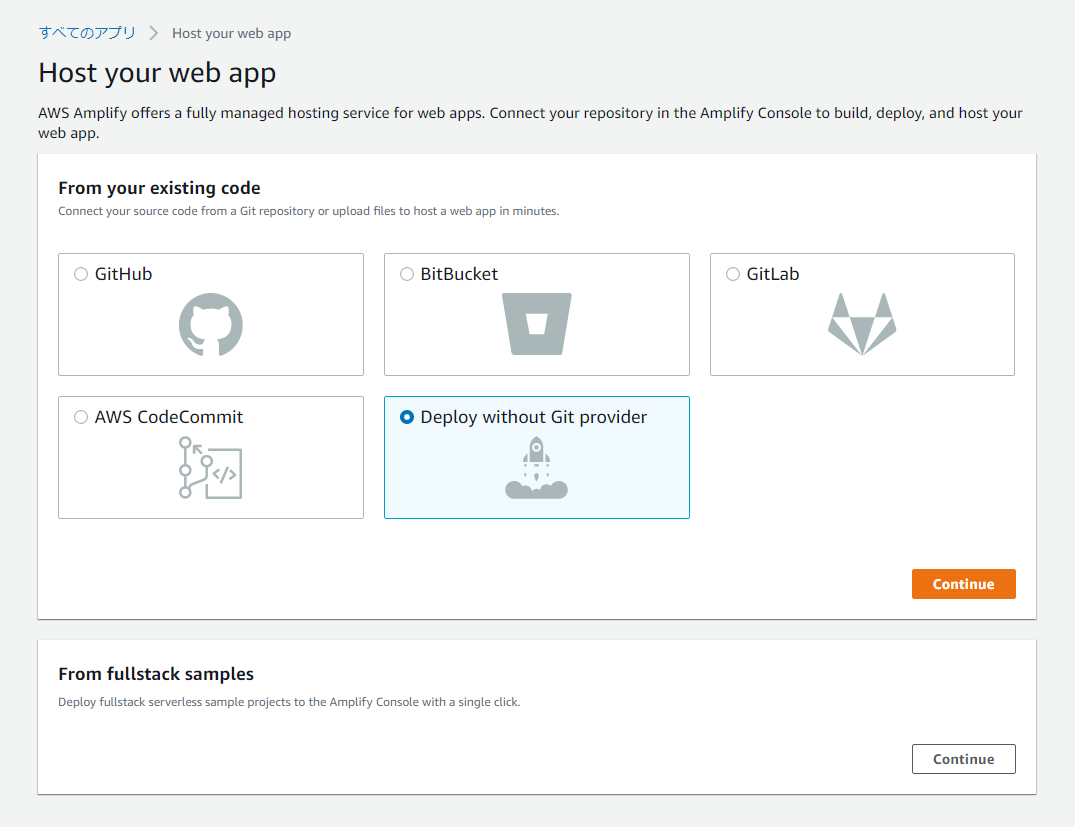Click the Host your web app page title
This screenshot has height=827, width=1075.
[x=157, y=73]
